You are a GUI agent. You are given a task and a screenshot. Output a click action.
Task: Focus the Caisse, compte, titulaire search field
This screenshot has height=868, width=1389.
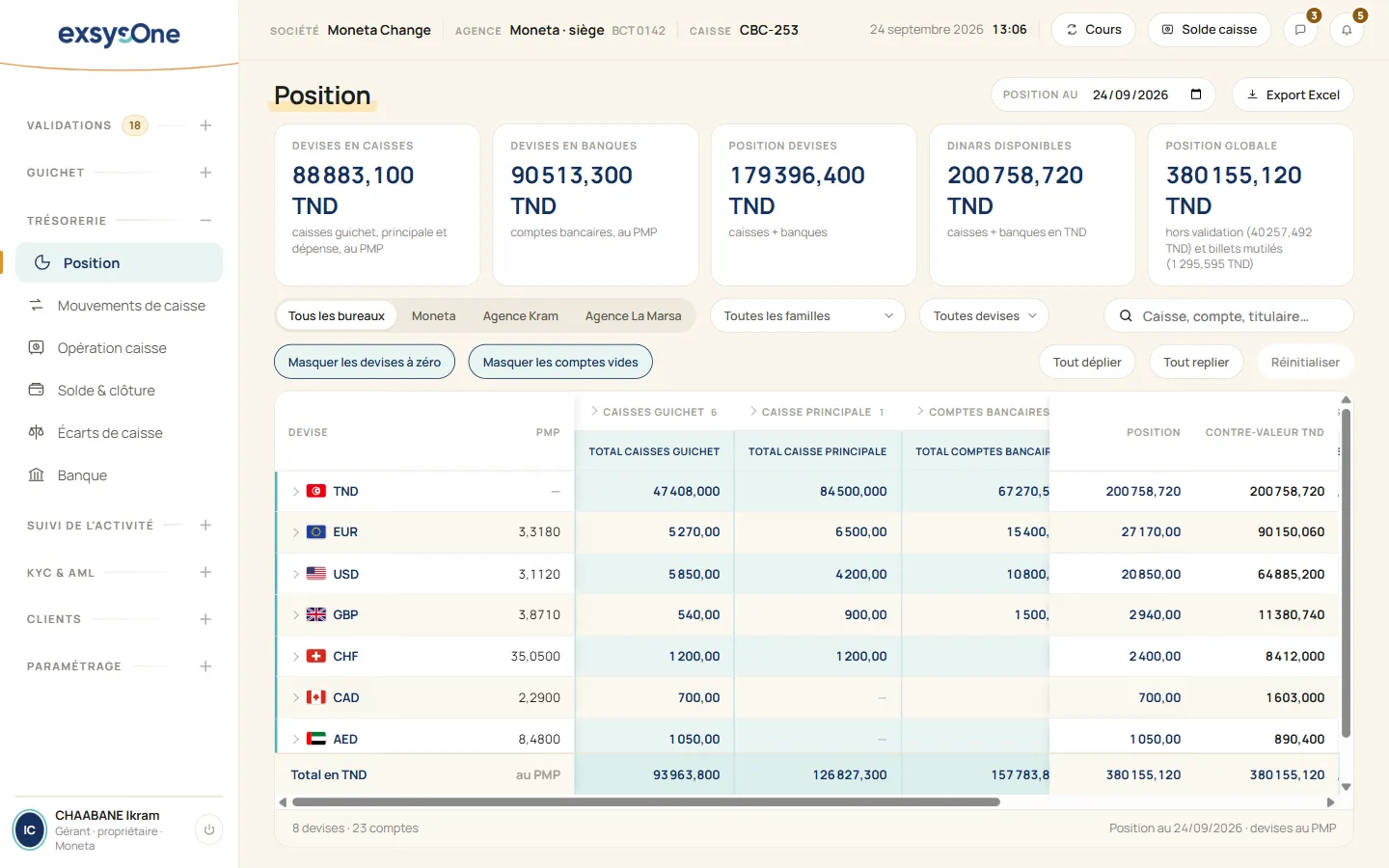coord(1229,315)
